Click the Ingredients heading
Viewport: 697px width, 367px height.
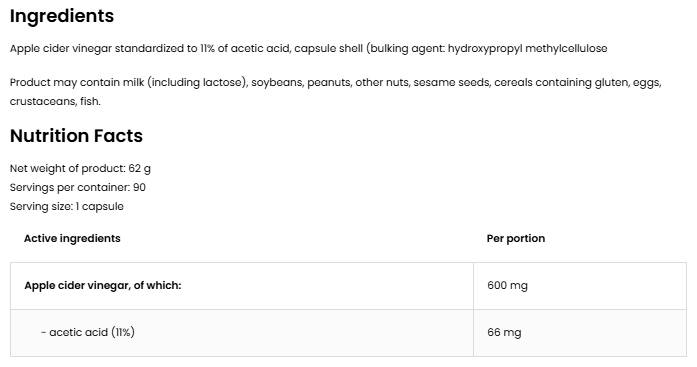click(62, 16)
